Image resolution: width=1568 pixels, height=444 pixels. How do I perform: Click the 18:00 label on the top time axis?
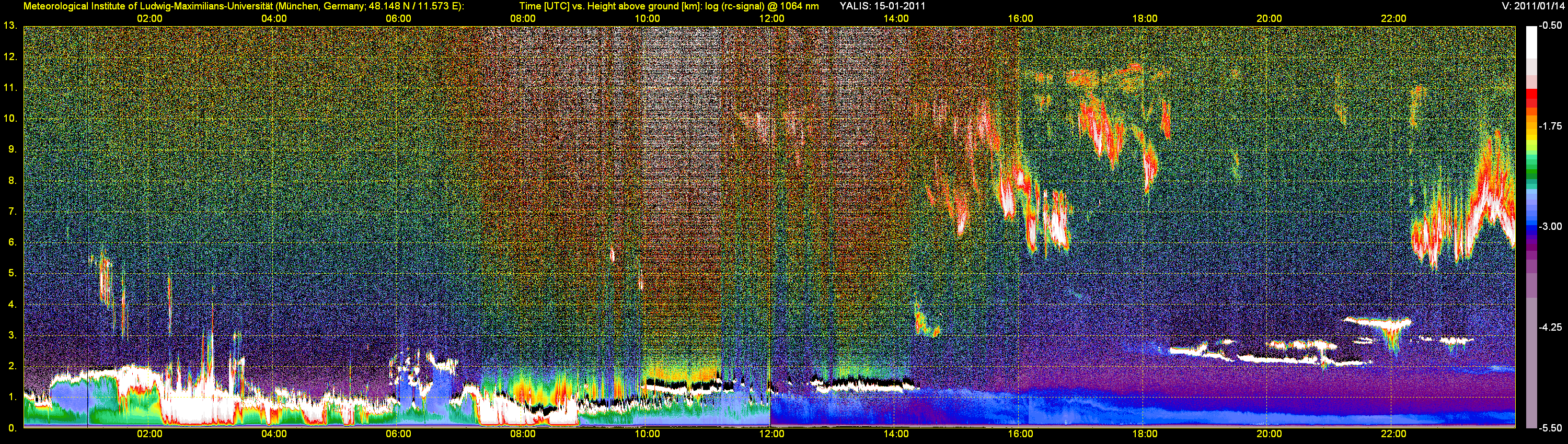click(x=1145, y=19)
